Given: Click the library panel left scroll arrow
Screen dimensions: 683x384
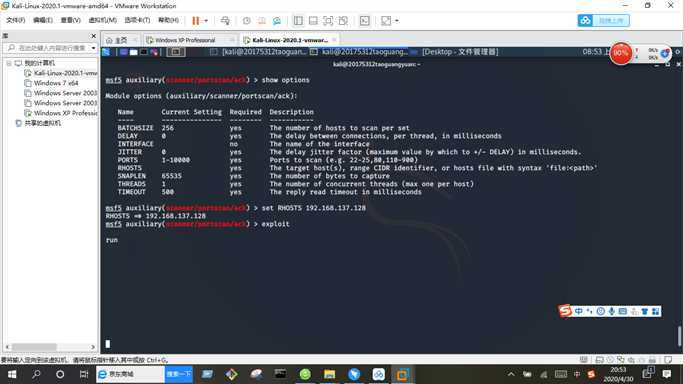Looking at the screenshot, I should (7, 347).
